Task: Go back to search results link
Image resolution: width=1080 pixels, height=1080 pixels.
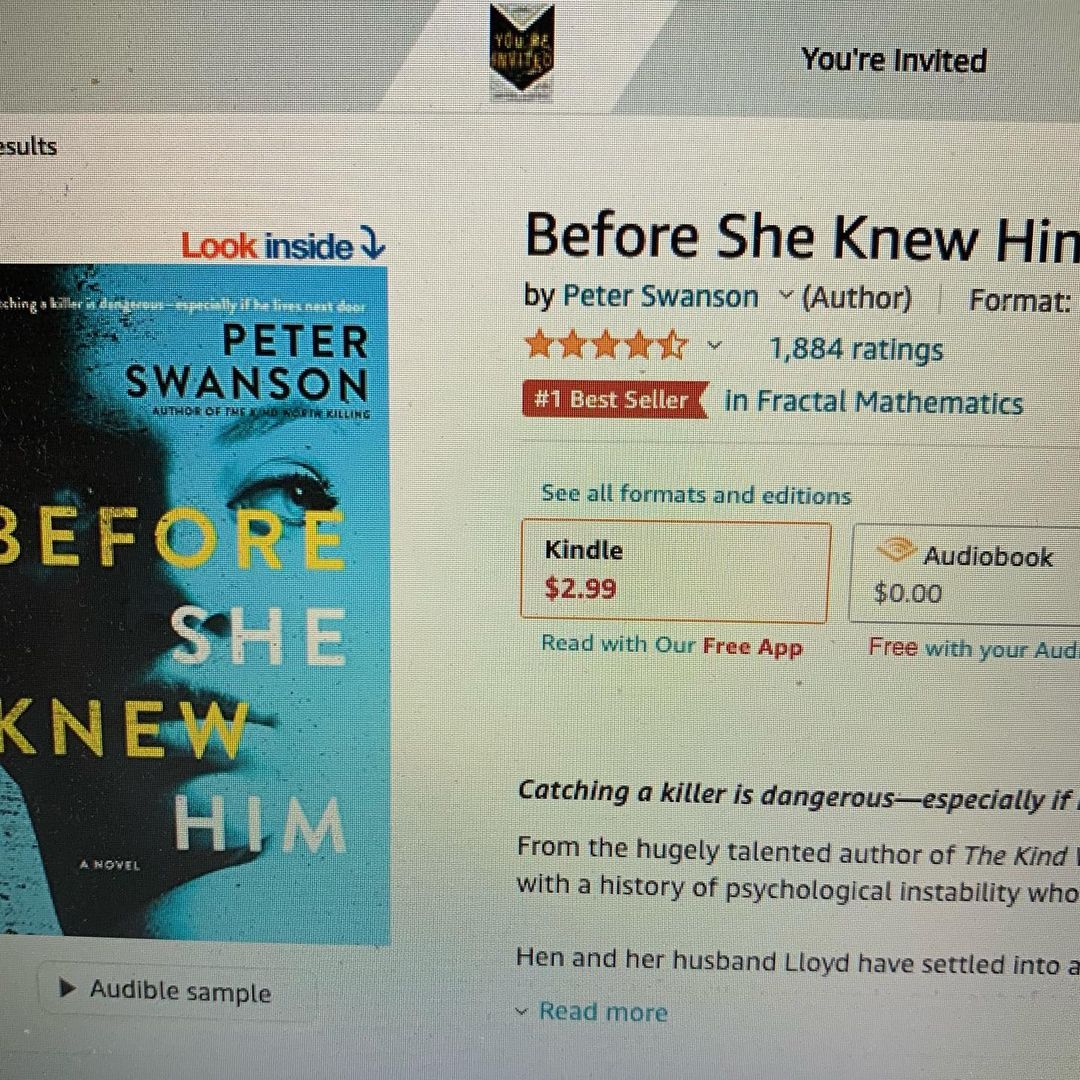Action: click(28, 147)
